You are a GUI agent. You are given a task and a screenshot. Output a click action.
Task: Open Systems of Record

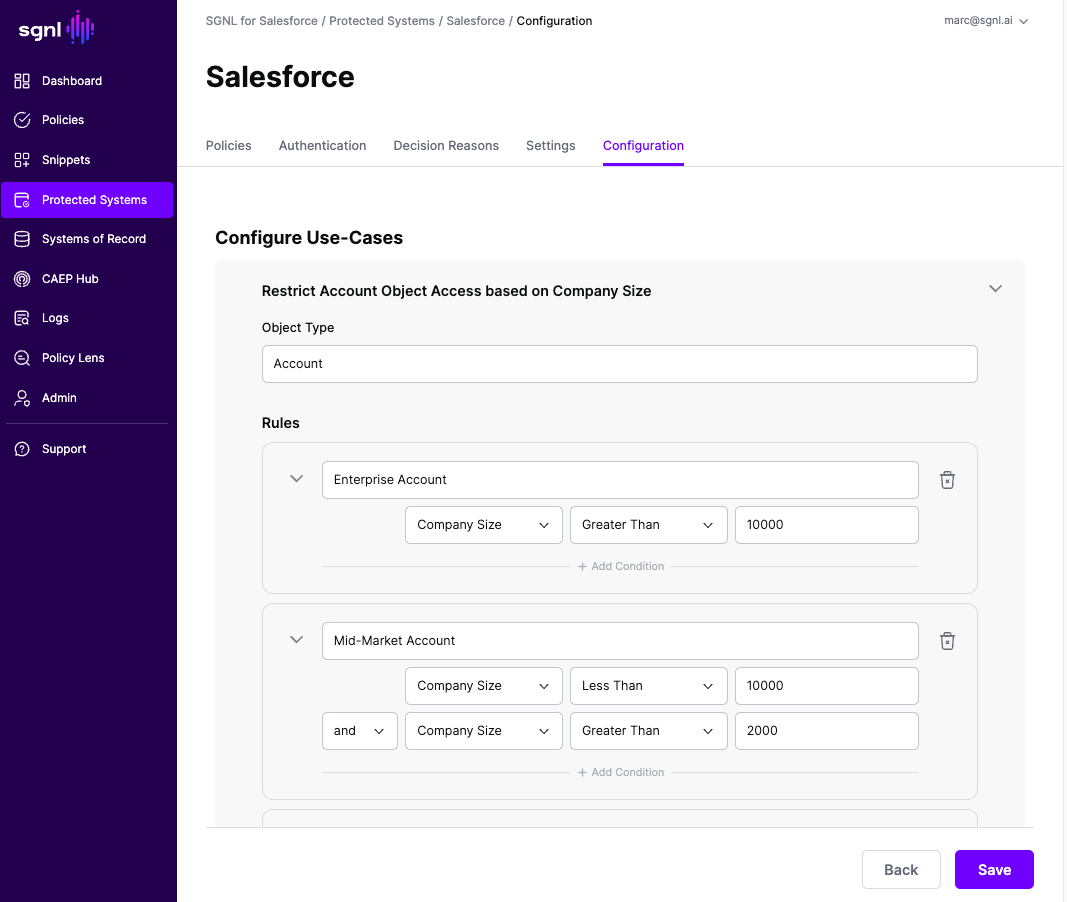tap(94, 239)
